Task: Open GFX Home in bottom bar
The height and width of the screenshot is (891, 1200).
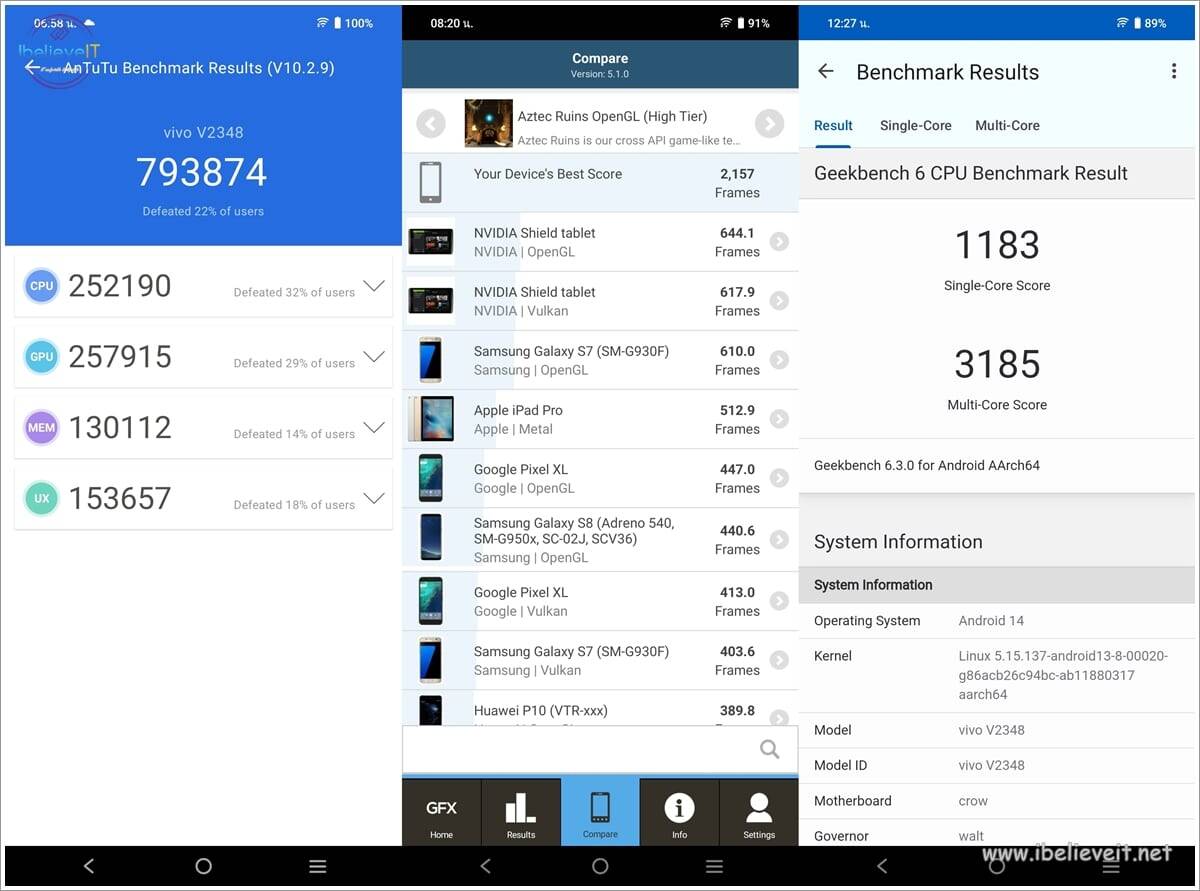Action: click(x=441, y=814)
